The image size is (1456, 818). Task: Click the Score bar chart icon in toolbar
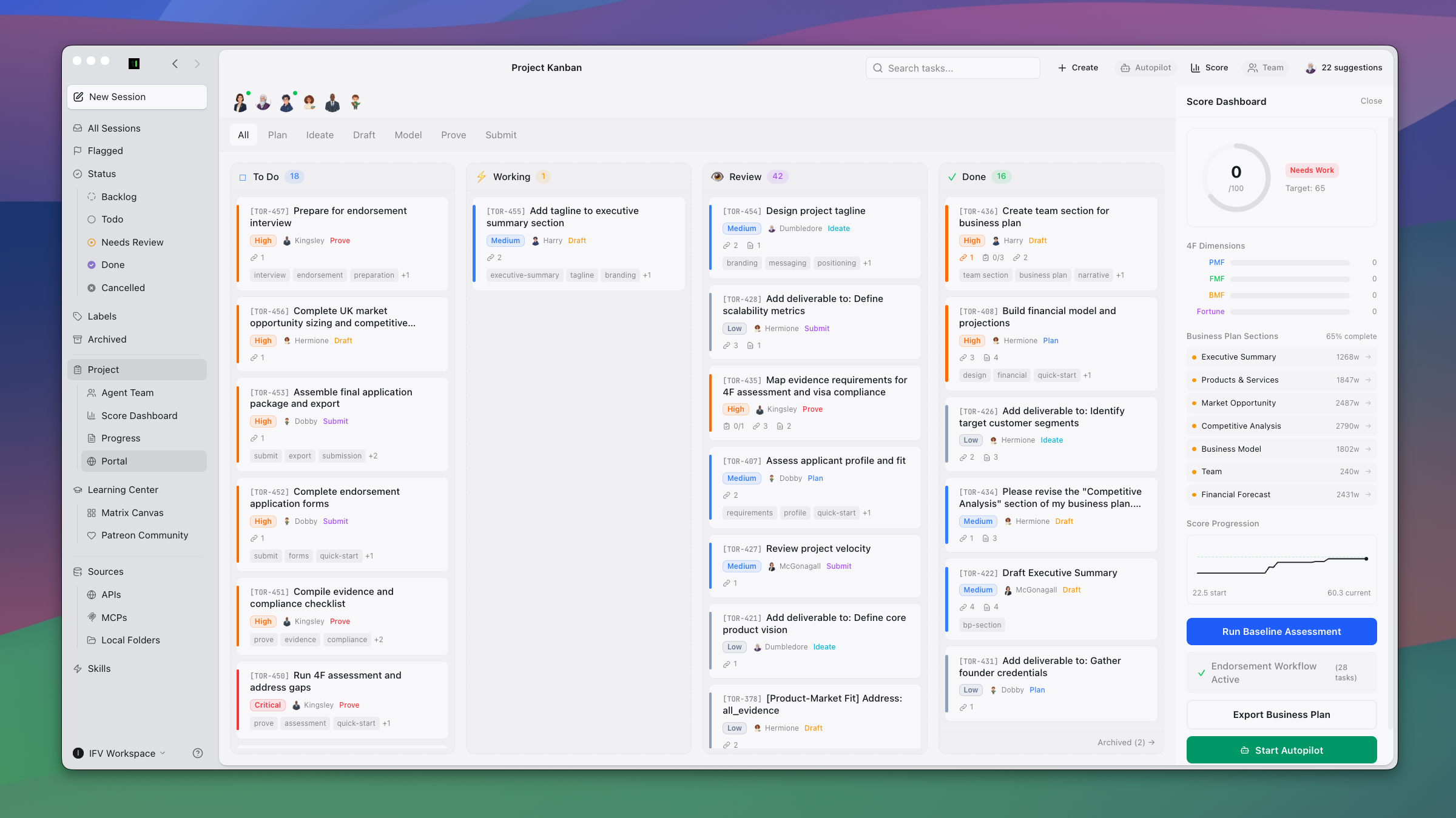pos(1196,68)
